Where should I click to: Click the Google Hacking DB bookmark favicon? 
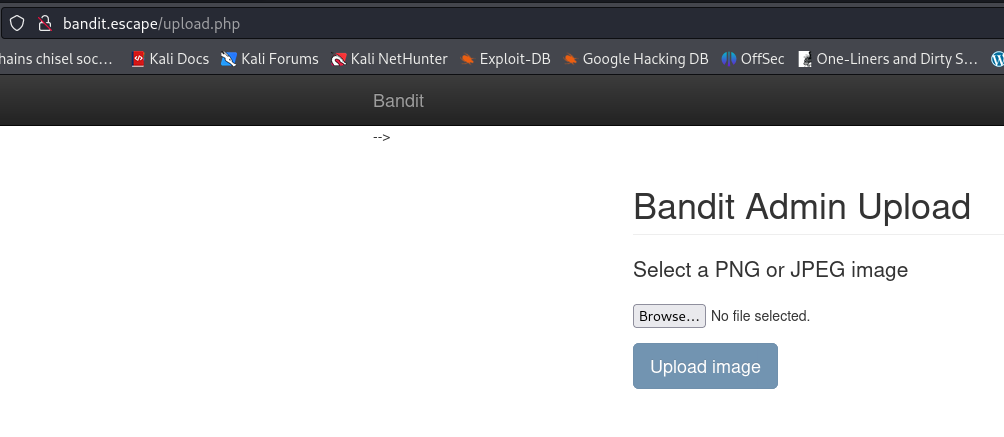[570, 59]
